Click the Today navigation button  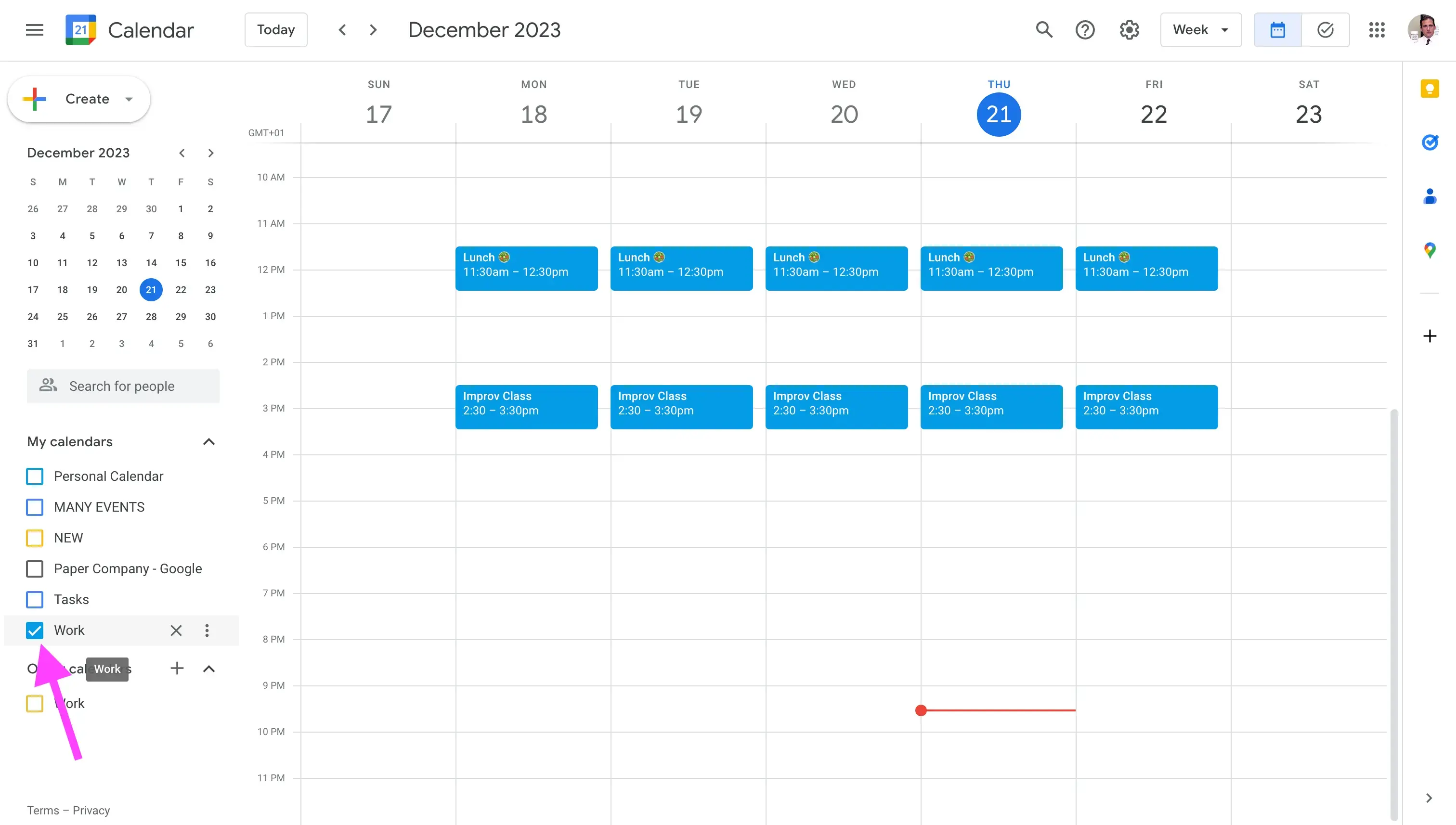tap(275, 30)
